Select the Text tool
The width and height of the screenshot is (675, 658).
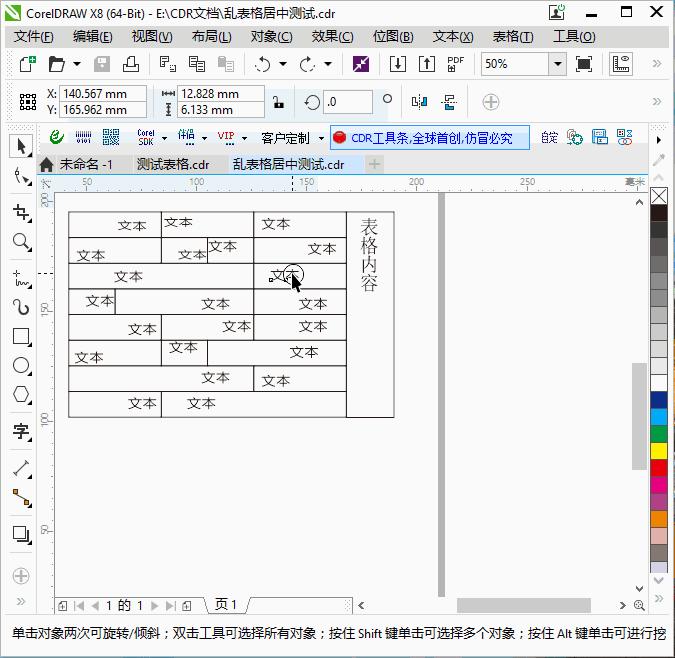[x=21, y=431]
